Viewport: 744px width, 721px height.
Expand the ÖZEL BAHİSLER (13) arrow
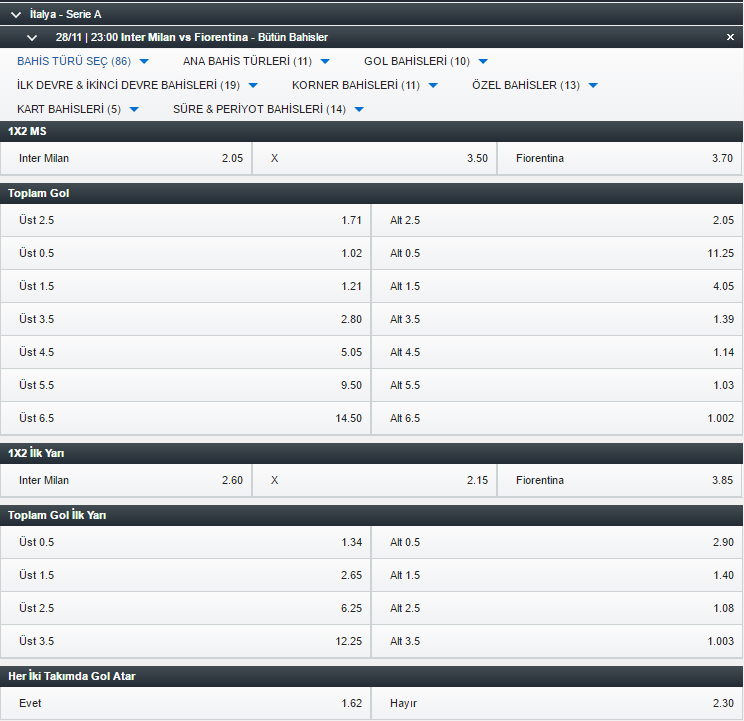pyautogui.click(x=593, y=85)
